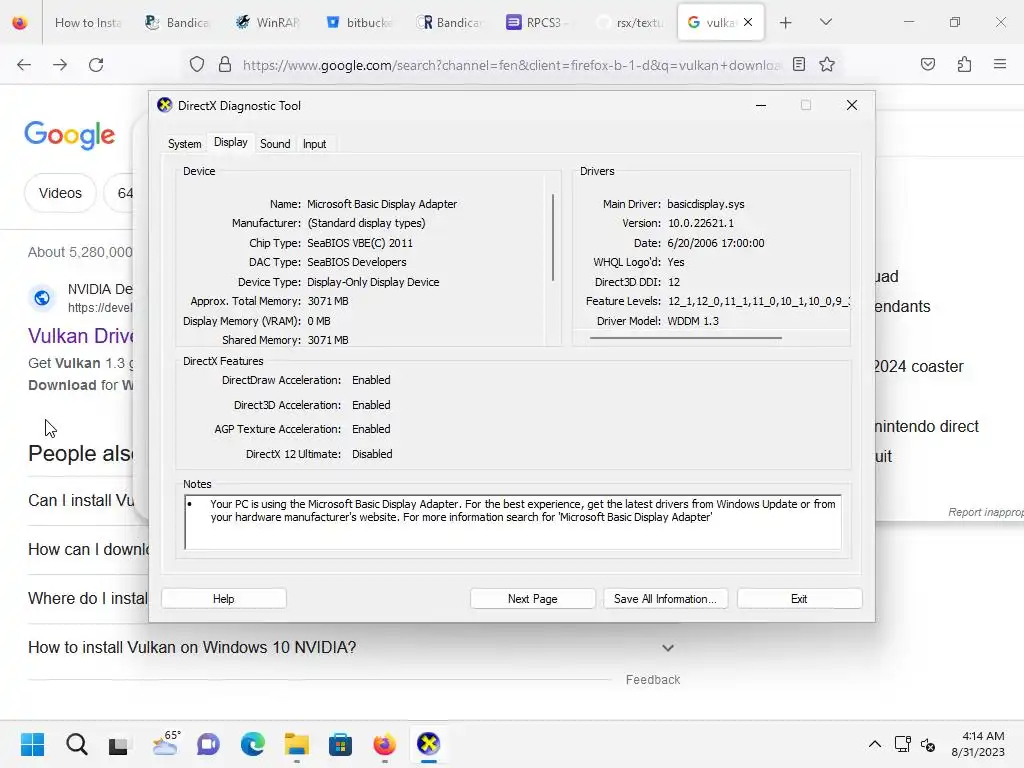Click the 2024 coaster trending suggestion
Image resolution: width=1024 pixels, height=768 pixels.
point(919,366)
